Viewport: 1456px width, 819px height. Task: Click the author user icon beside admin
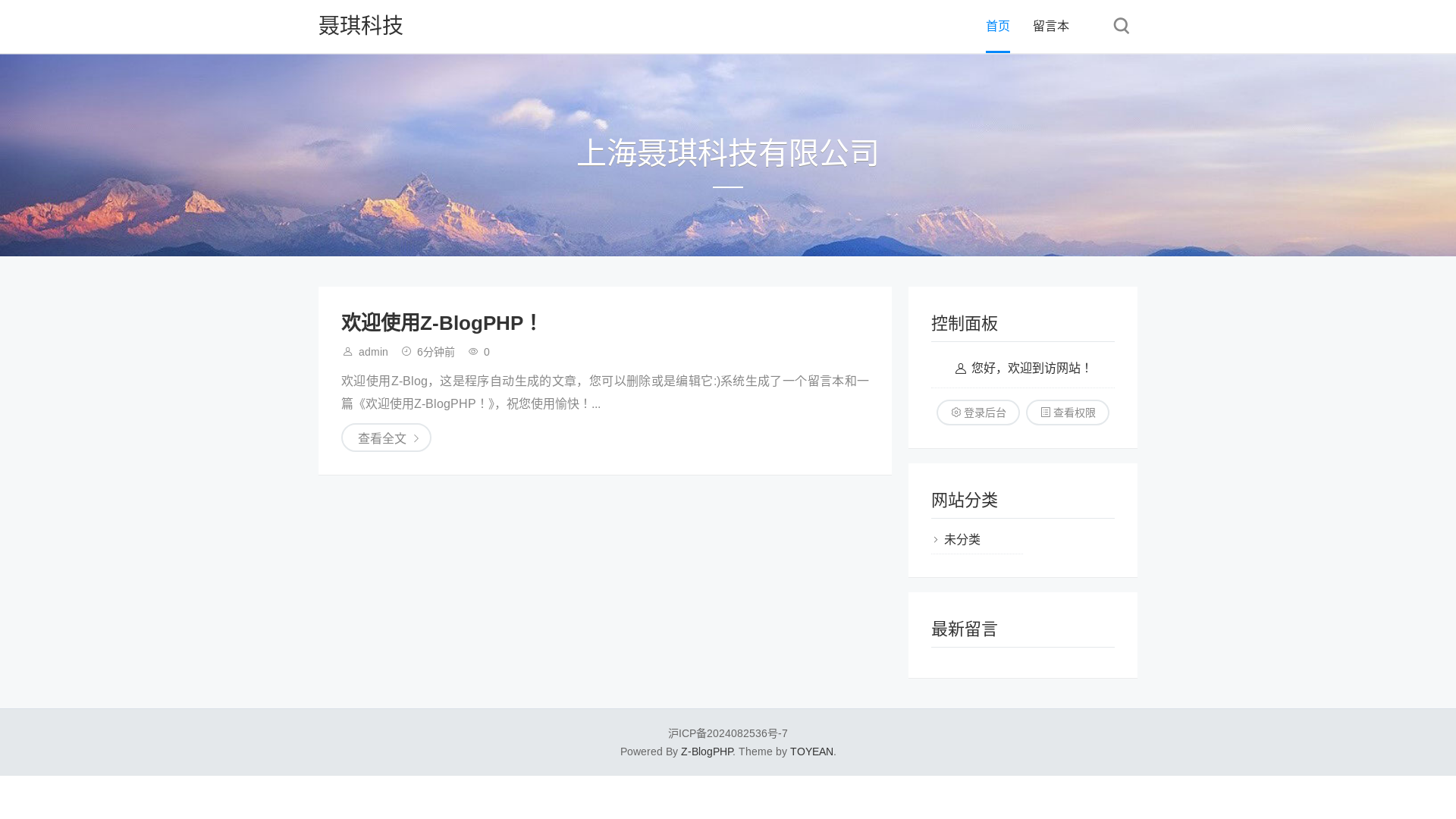pyautogui.click(x=348, y=351)
